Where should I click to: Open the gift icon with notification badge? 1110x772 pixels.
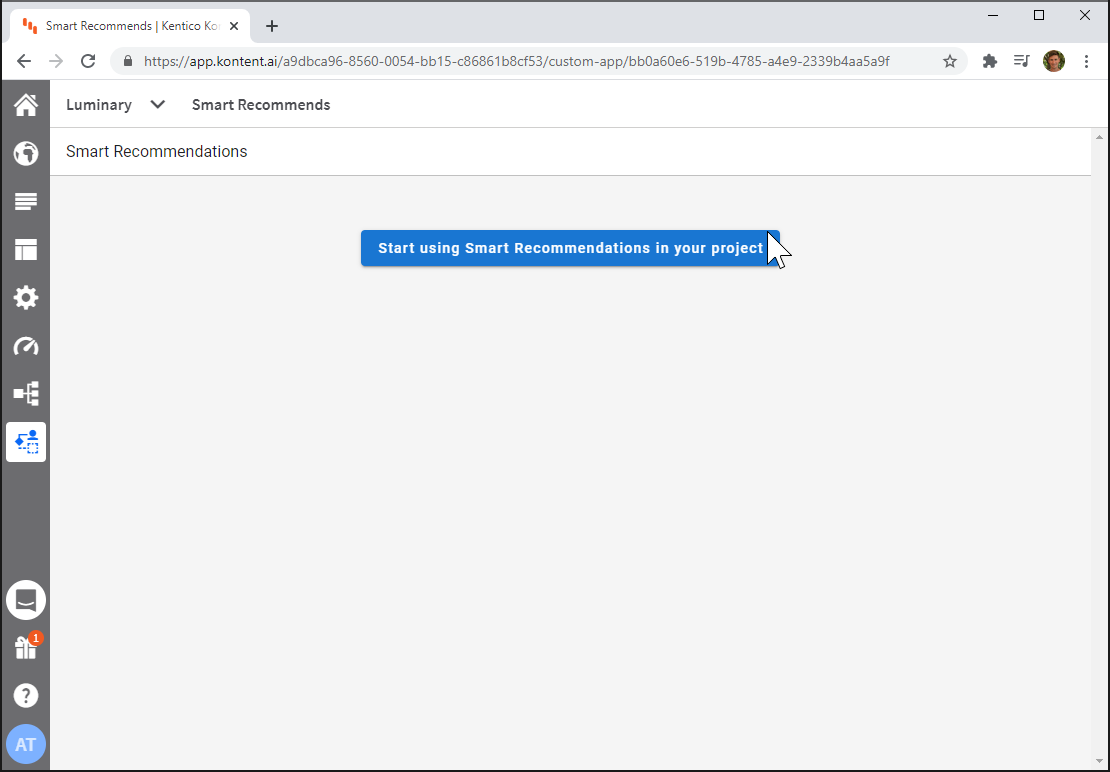click(25, 646)
